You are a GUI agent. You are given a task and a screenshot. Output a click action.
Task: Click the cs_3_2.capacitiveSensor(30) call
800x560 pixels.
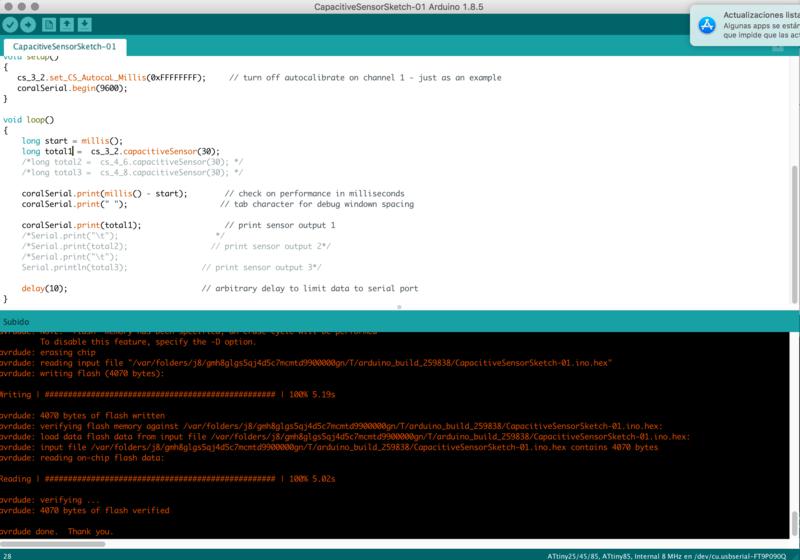[155, 151]
